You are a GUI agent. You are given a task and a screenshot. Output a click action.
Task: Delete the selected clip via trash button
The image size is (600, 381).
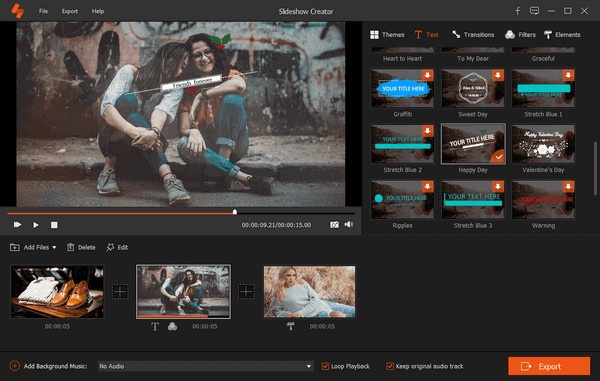pos(81,247)
